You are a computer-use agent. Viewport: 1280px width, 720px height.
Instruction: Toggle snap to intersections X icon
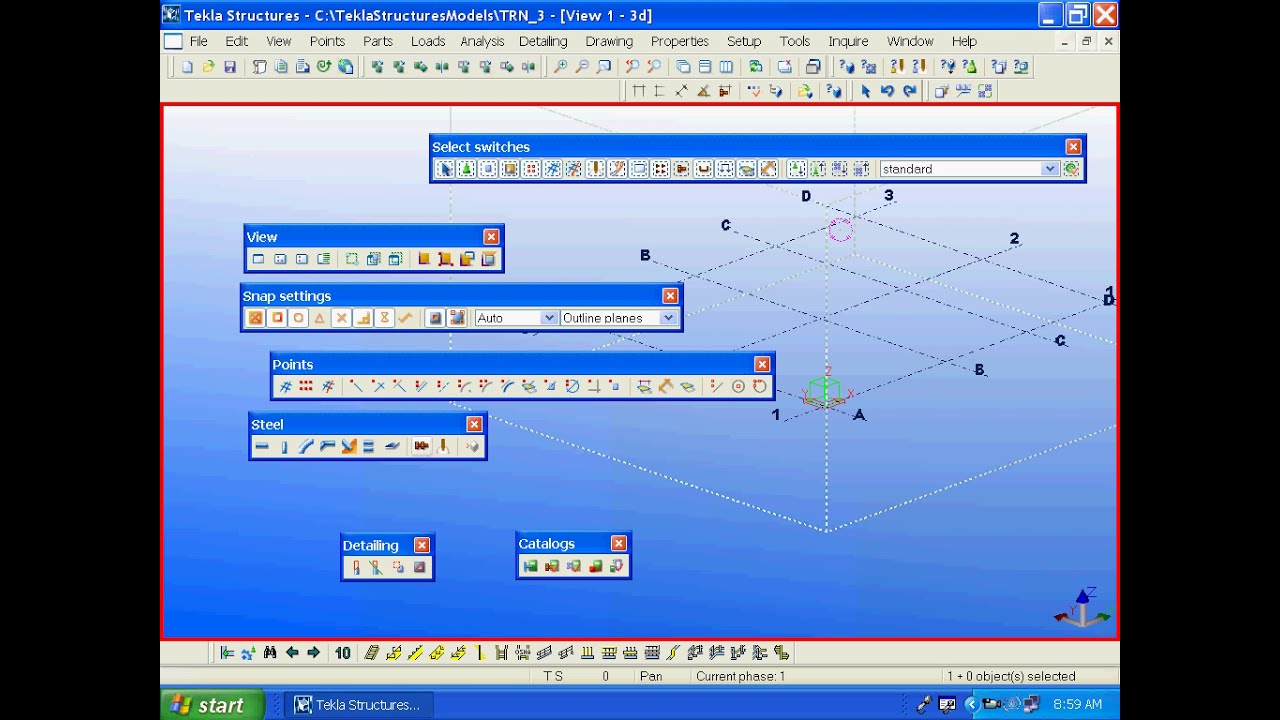click(341, 318)
